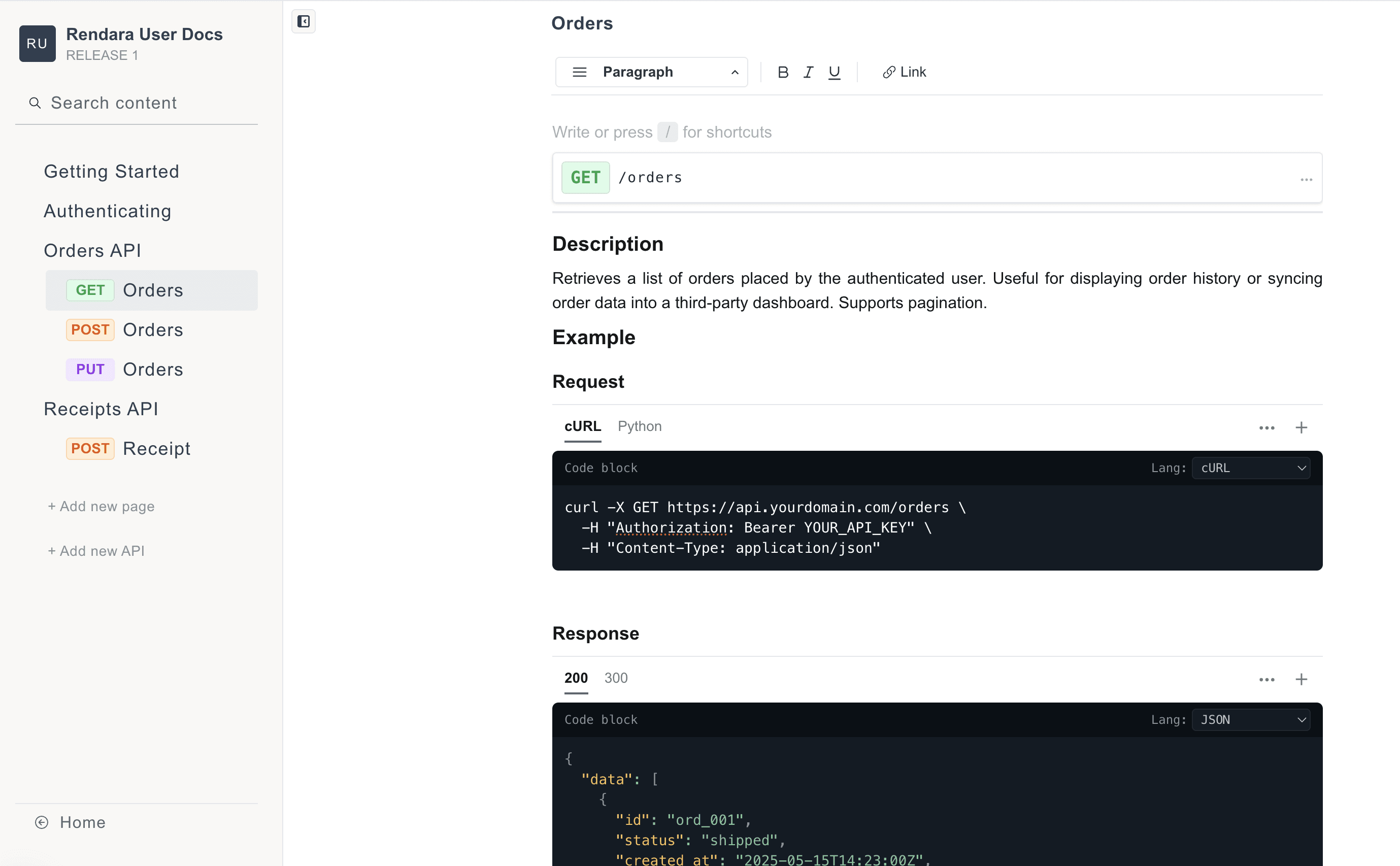
Task: Open the Response block options menu
Action: point(1266,679)
